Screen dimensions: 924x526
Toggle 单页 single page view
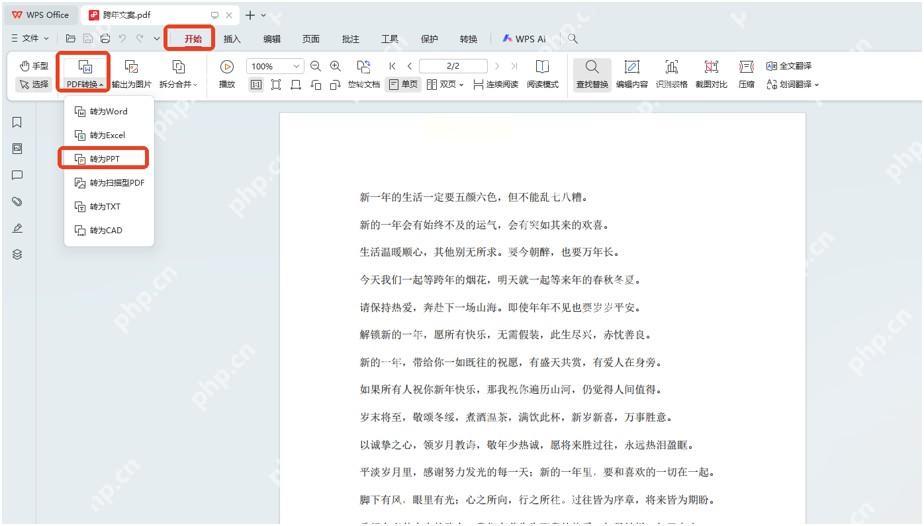pos(404,85)
